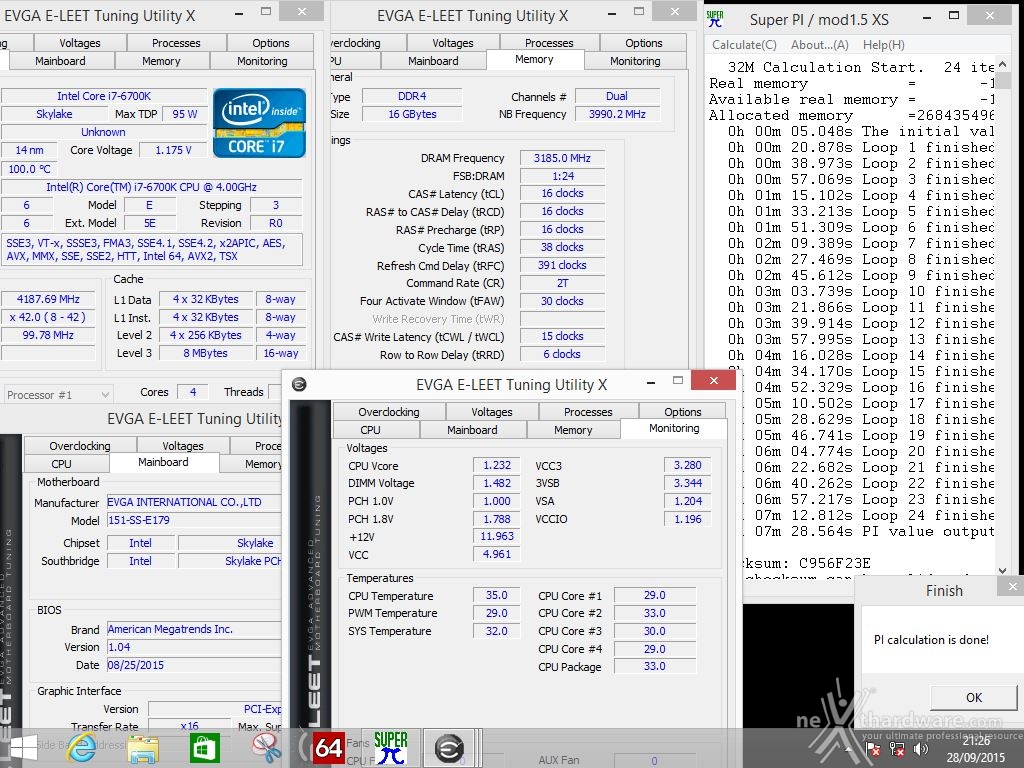1024x768 pixels.
Task: Click E-LEET logo icon in Monitoring window title
Action: pyautogui.click(x=299, y=385)
